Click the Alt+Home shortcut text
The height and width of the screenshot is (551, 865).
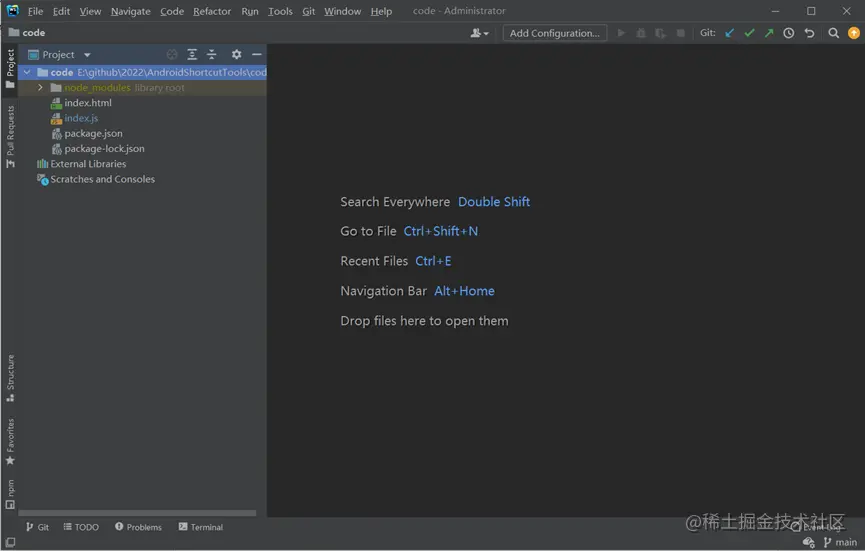pos(464,291)
